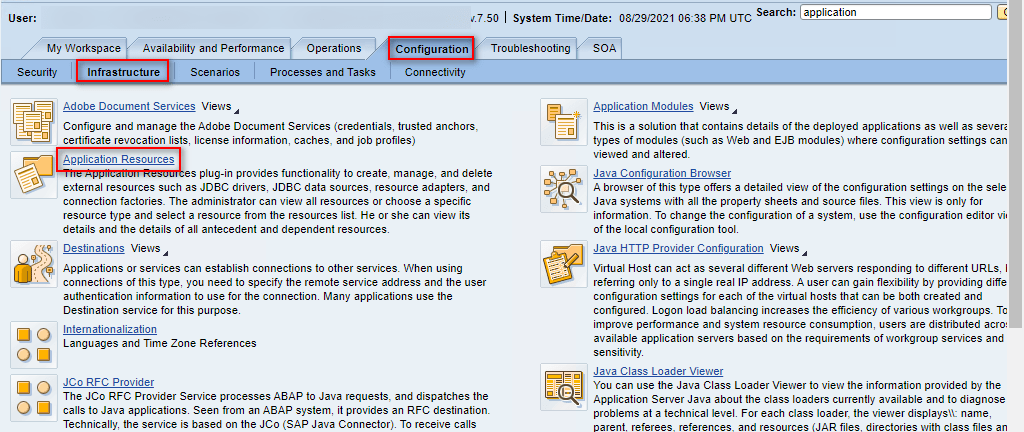Select the Scenarios sub-tab
The image size is (1024, 432).
coord(215,72)
